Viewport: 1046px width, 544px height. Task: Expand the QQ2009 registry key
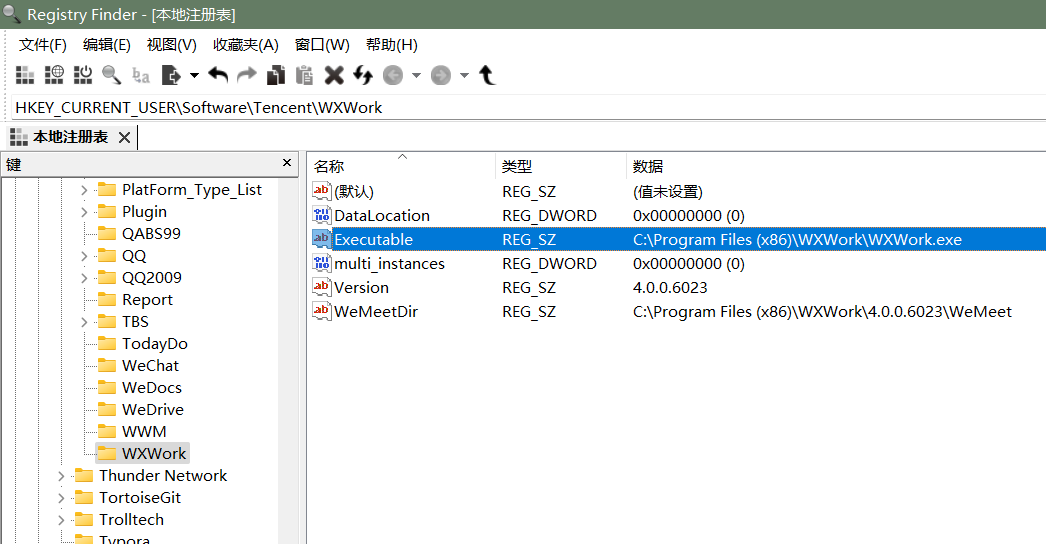coord(84,278)
